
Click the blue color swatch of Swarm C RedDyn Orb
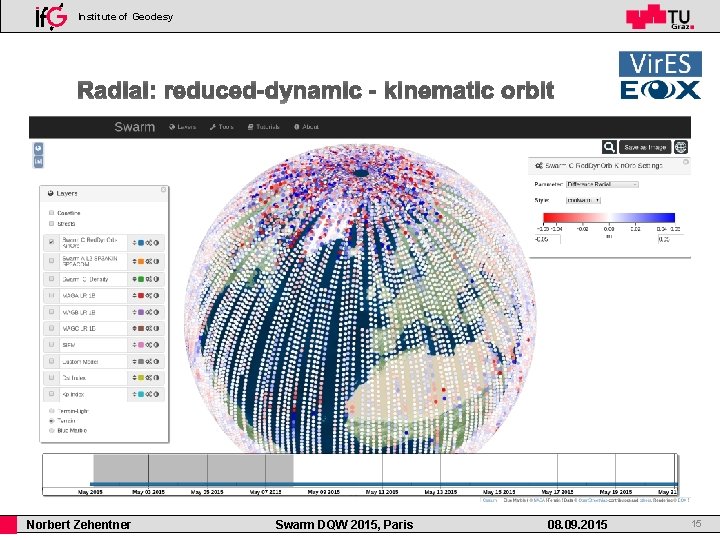click(x=141, y=243)
